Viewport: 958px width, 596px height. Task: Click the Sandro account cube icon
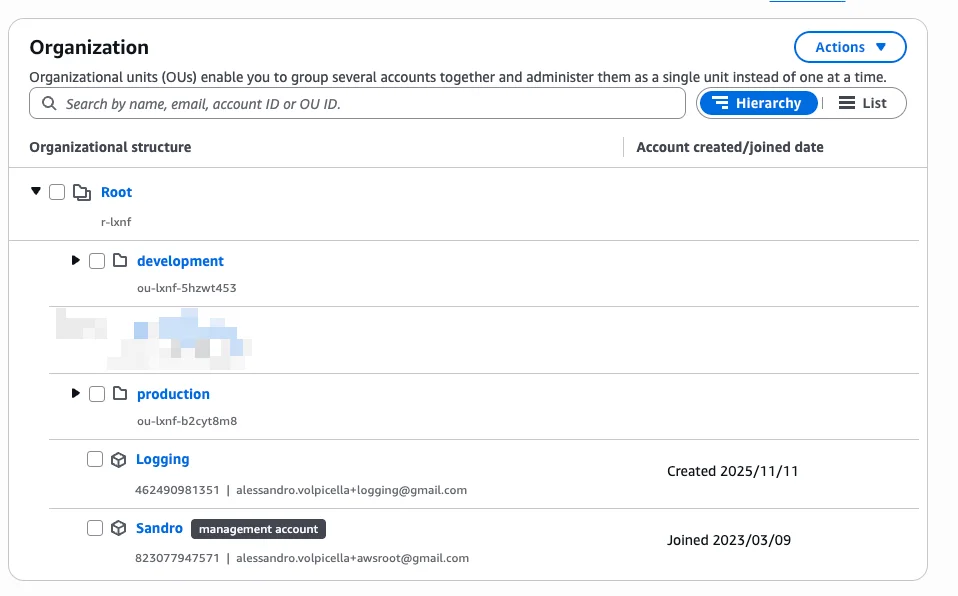click(x=118, y=528)
